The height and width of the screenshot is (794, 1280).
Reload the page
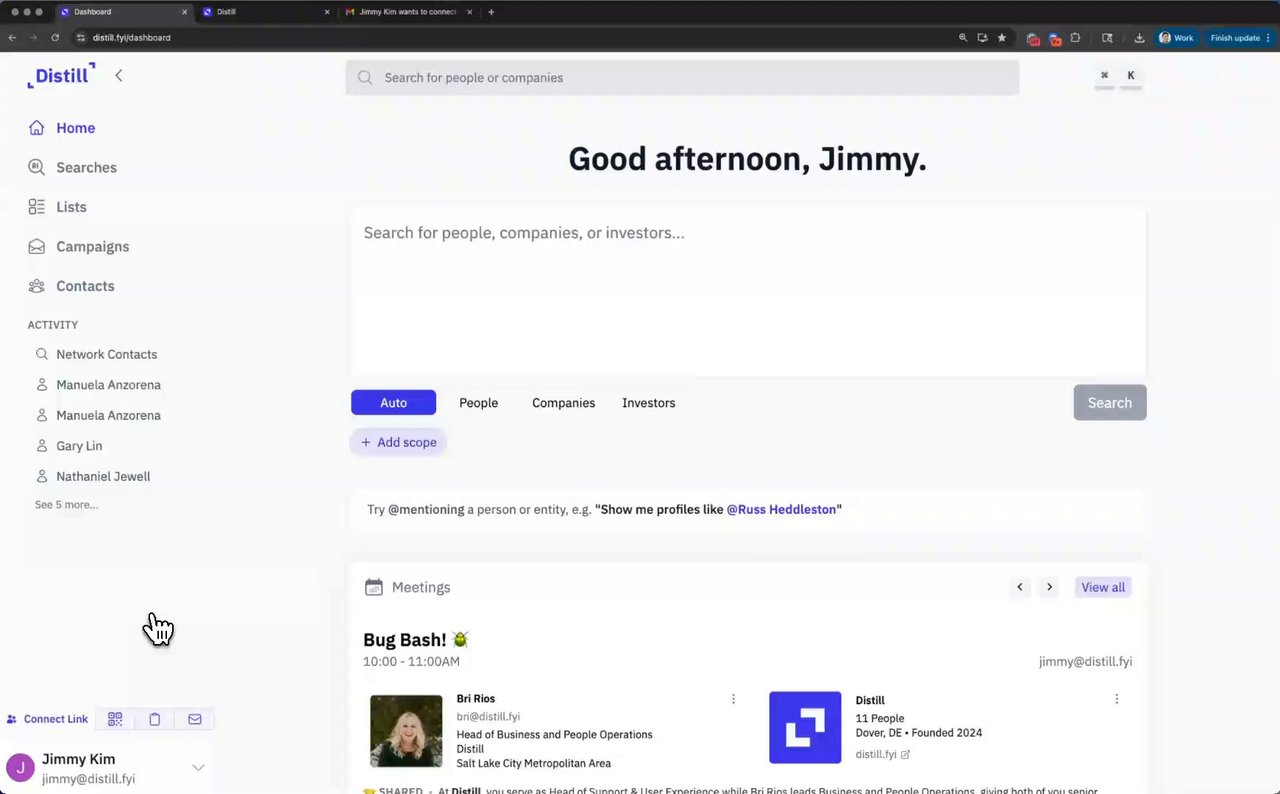click(55, 38)
